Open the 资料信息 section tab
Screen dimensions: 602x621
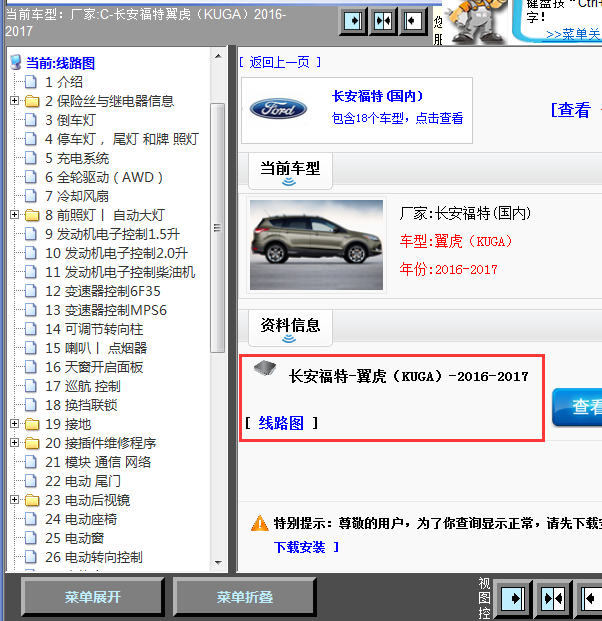pos(290,328)
